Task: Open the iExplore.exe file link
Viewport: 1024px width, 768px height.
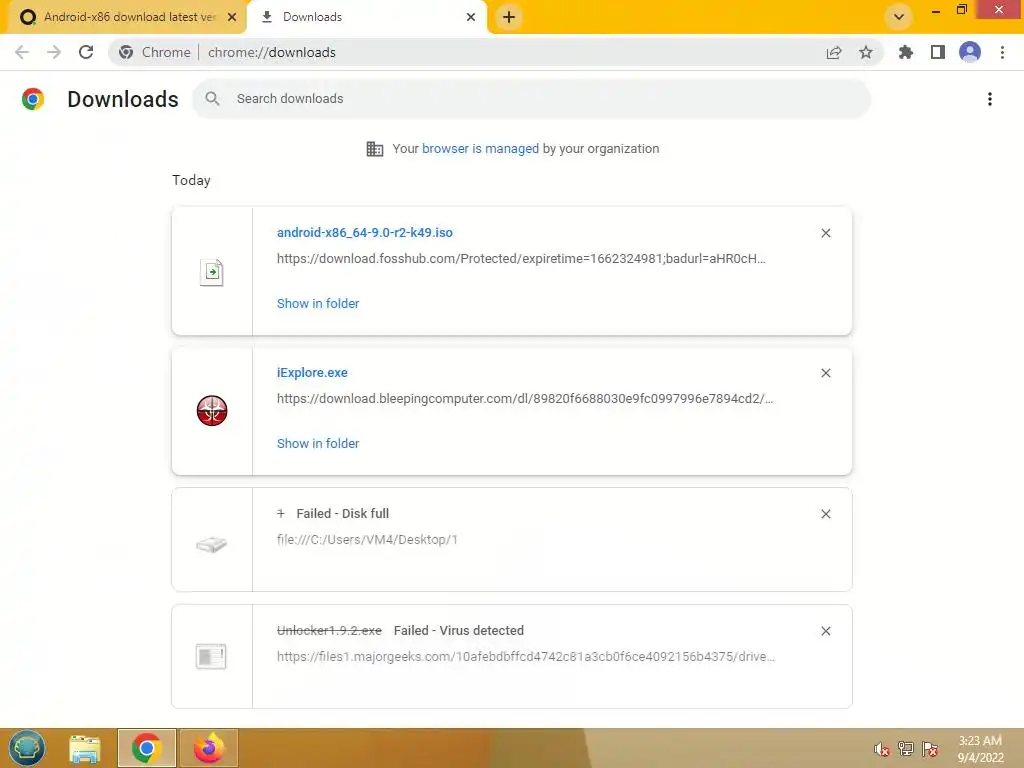Action: (x=312, y=372)
